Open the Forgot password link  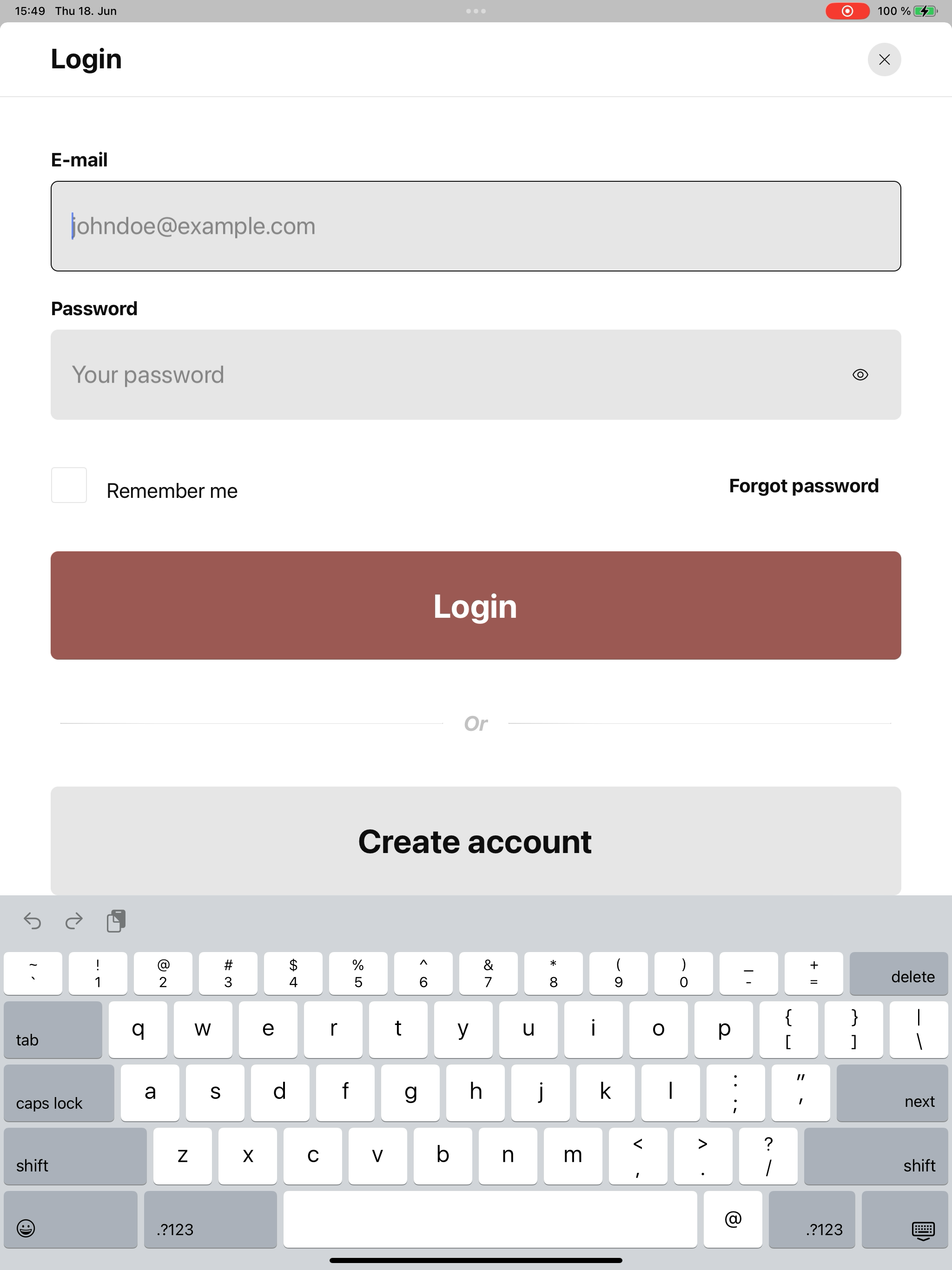point(803,486)
